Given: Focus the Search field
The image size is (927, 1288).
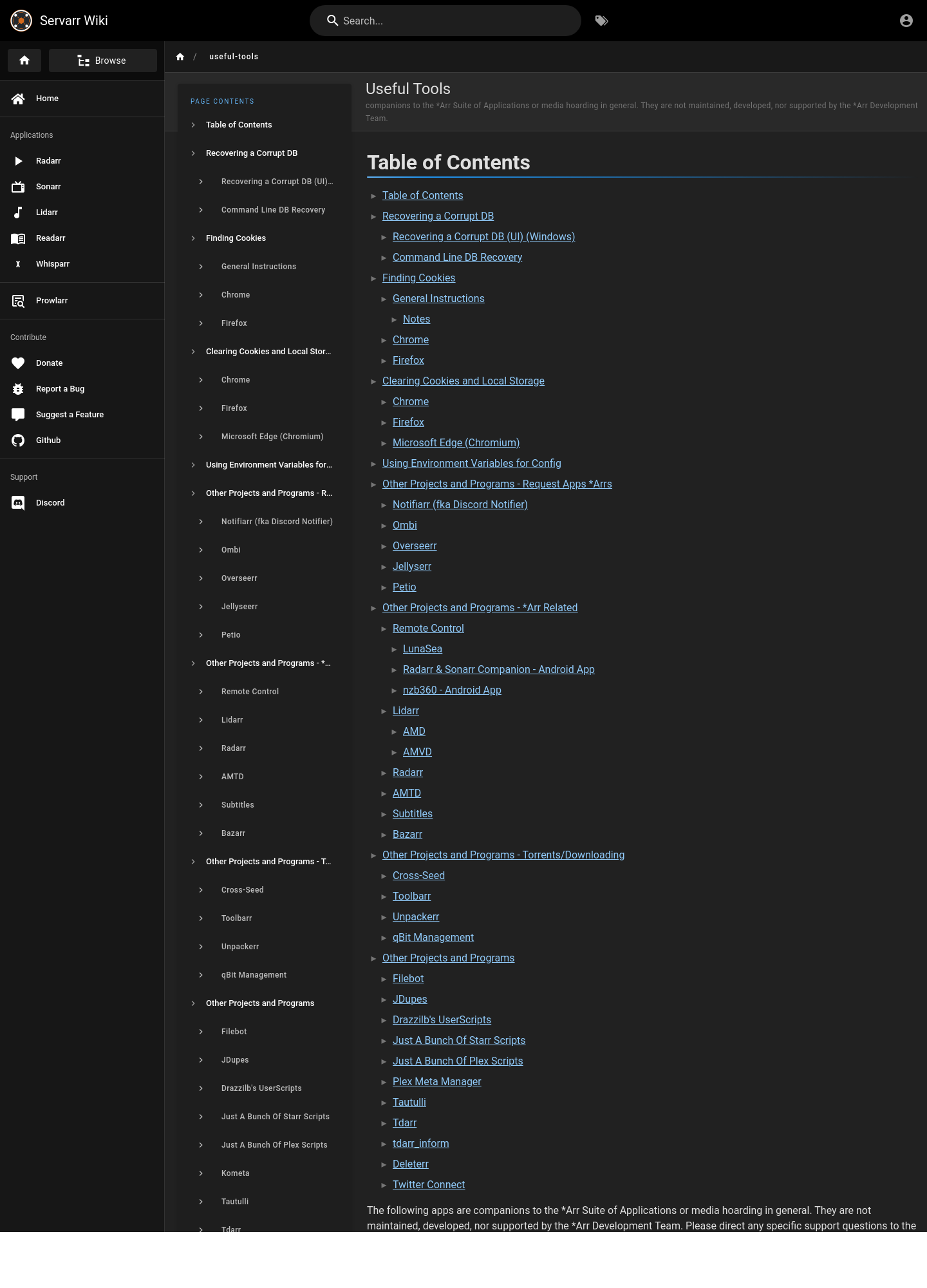Looking at the screenshot, I should pos(445,21).
